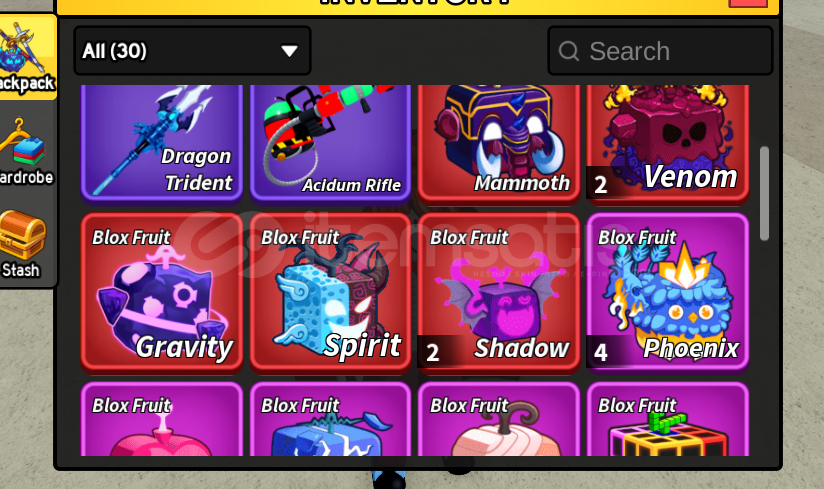Screen dimensions: 824x489
Task: Choose the Shadow Blox Fruit
Action: (499, 292)
